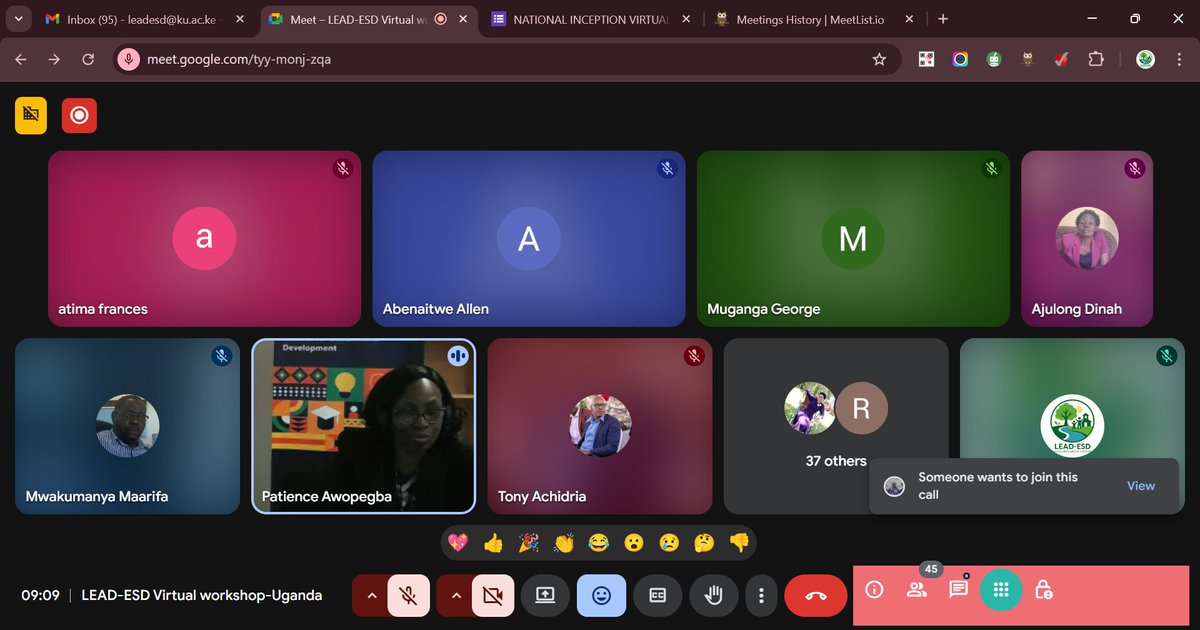Send the crying face reaction

click(x=669, y=543)
